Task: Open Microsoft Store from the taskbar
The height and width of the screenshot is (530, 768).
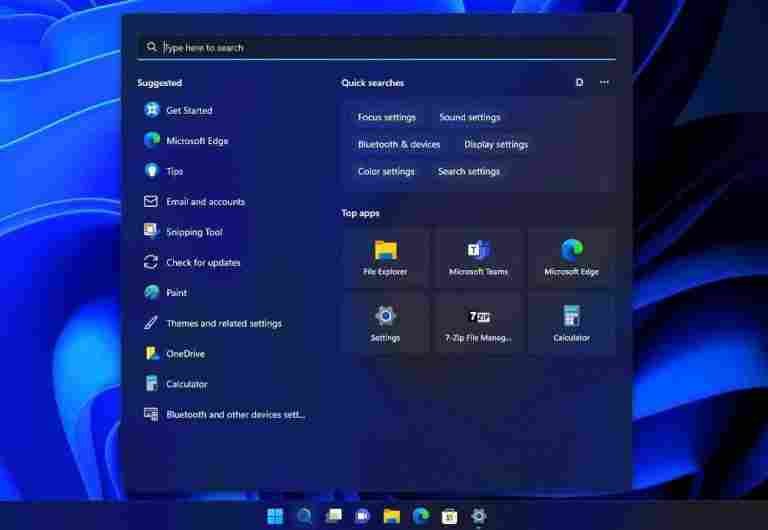Action: coord(450,516)
